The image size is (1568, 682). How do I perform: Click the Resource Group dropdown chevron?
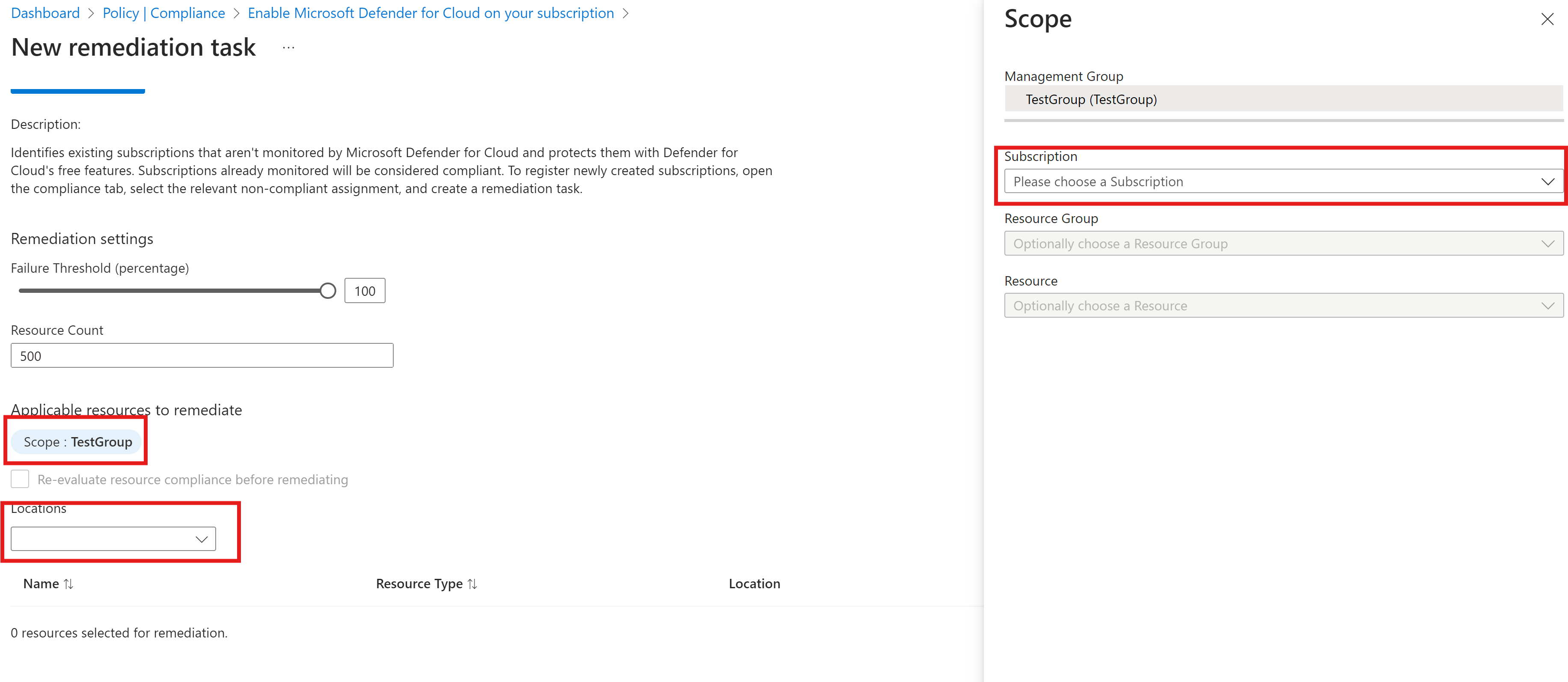pos(1547,244)
